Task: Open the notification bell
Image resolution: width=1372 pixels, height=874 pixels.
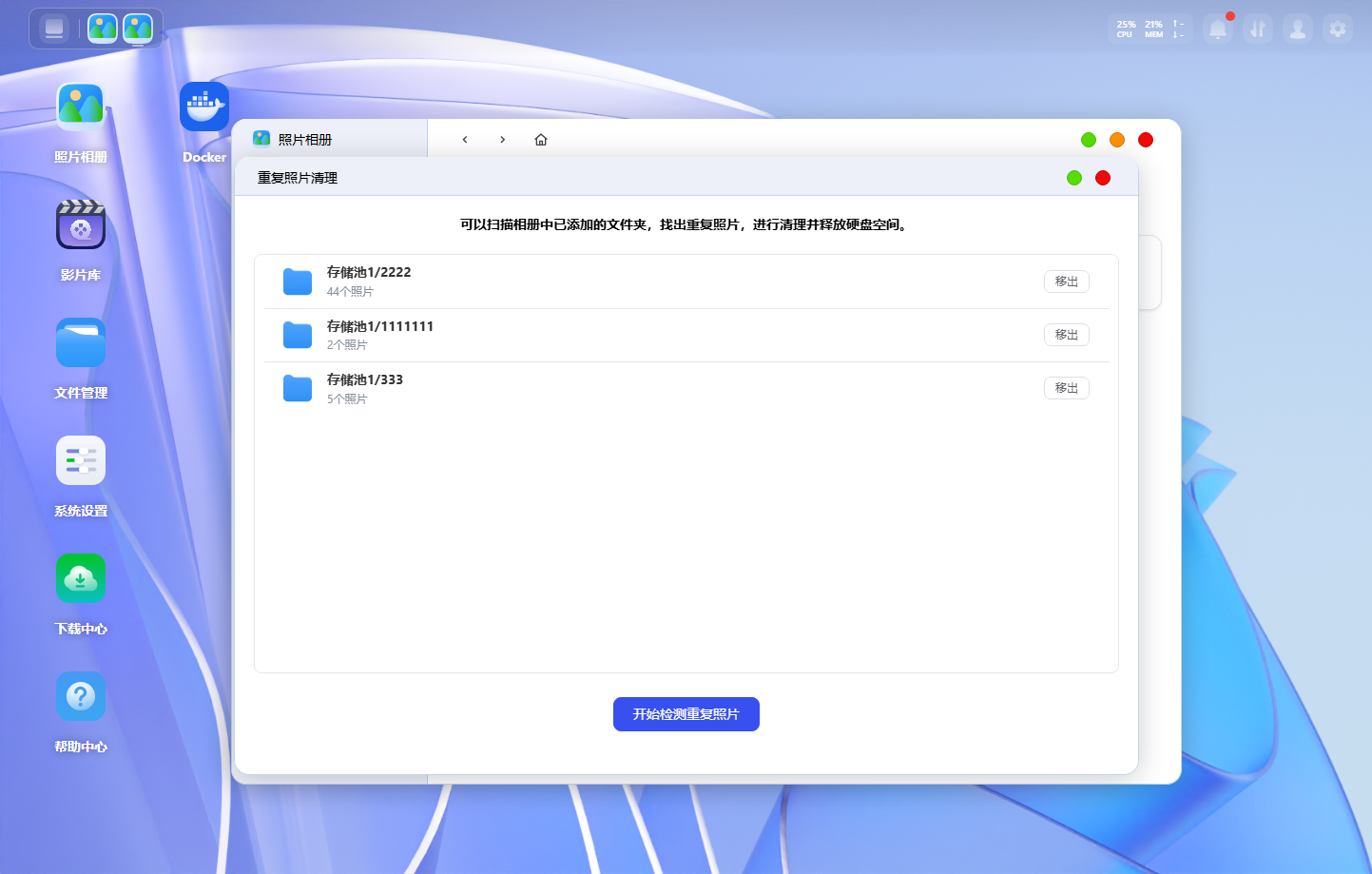Action: 1218,29
